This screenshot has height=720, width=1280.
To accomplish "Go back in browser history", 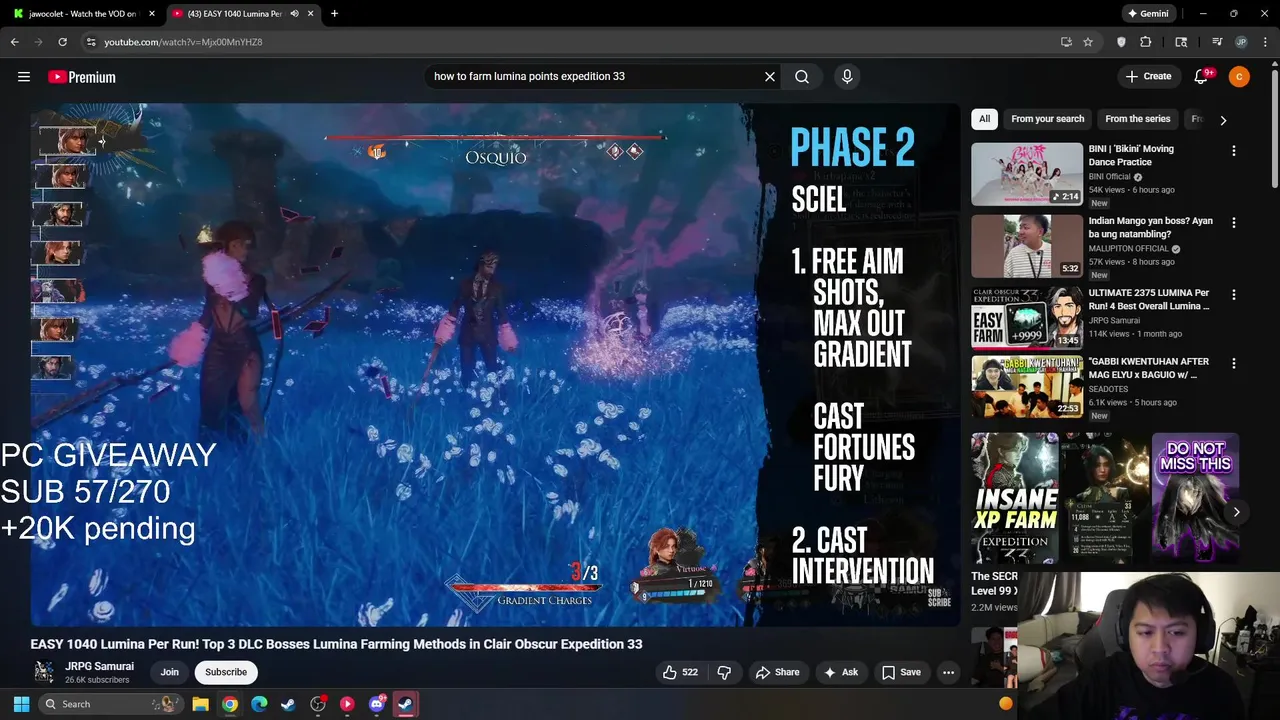I will [x=14, y=42].
